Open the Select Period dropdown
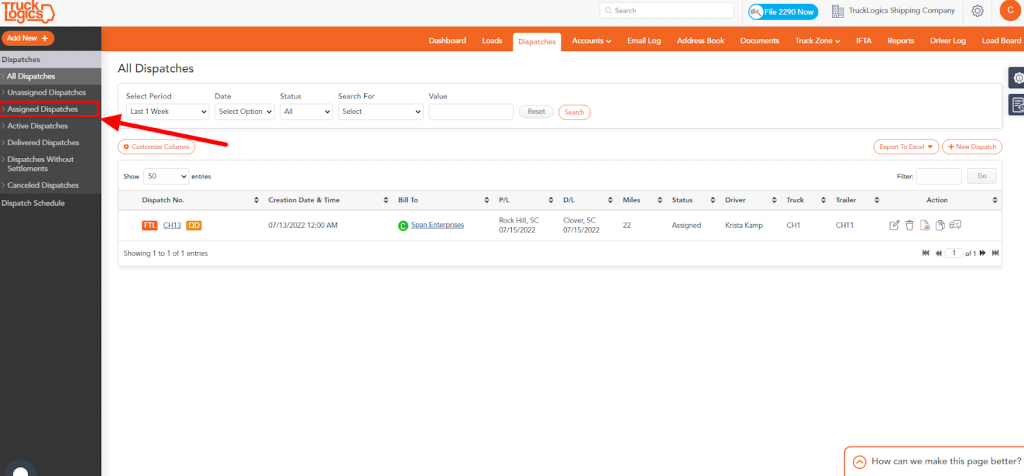Viewport: 1024px width, 476px height. pyautogui.click(x=167, y=112)
